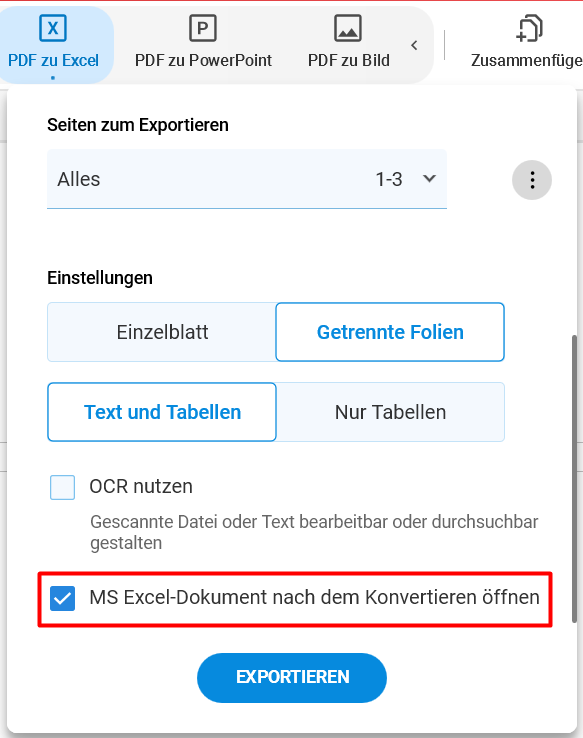Expand the page range dropdown arrow
Screen dimensions: 583x738
pos(429,179)
